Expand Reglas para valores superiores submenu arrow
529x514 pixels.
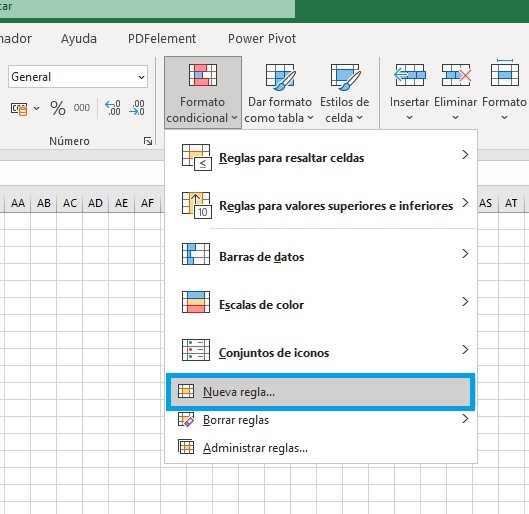465,203
